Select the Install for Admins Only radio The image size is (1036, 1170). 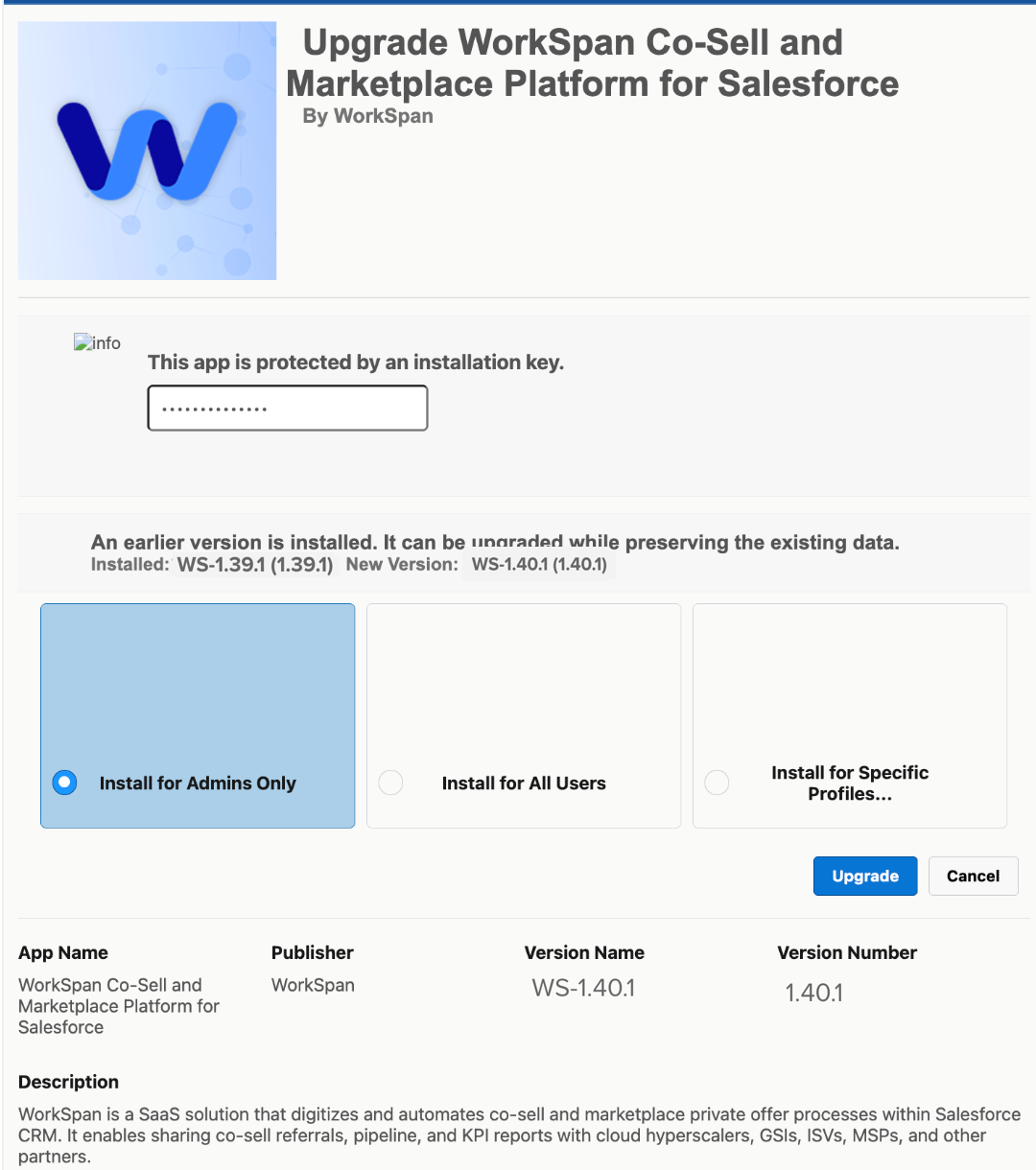tap(64, 783)
